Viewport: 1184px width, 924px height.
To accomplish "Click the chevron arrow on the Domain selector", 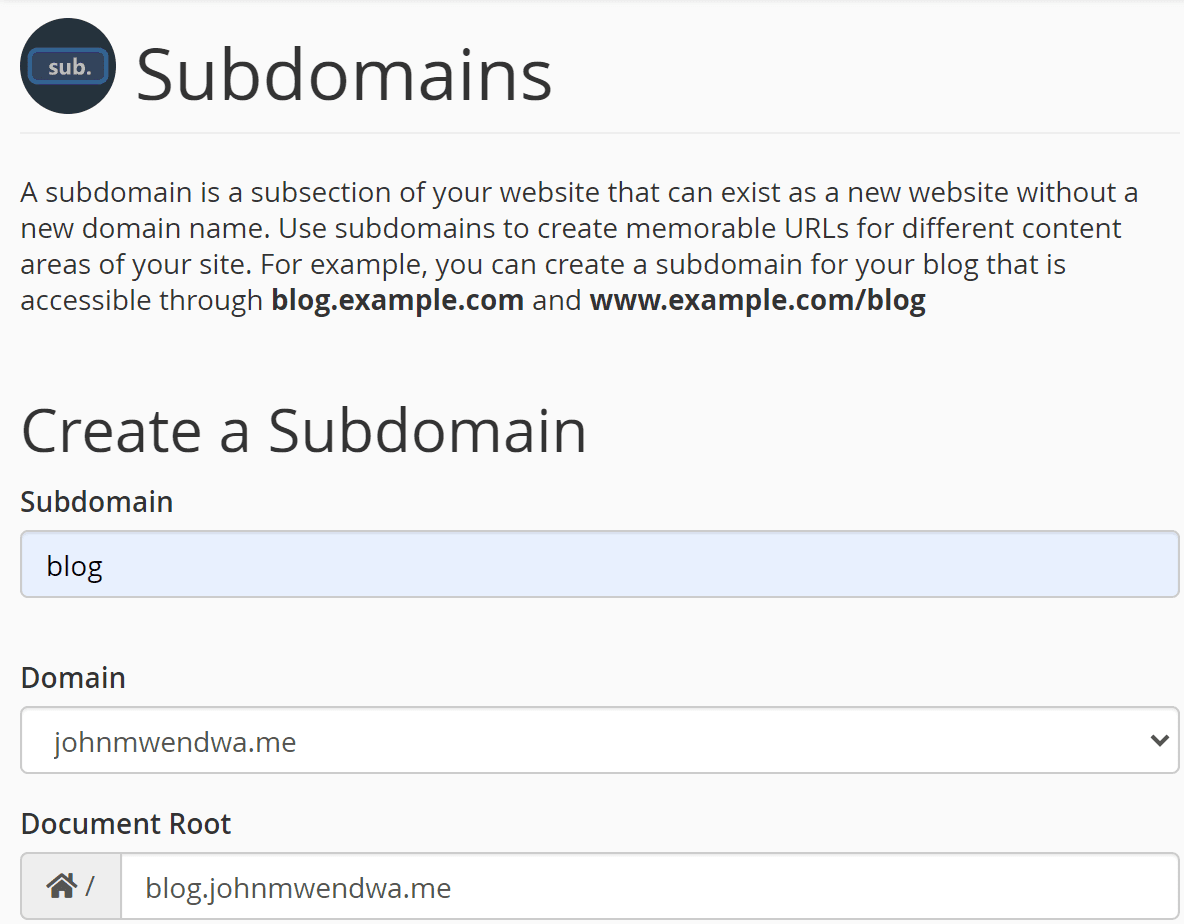I will pos(1159,740).
